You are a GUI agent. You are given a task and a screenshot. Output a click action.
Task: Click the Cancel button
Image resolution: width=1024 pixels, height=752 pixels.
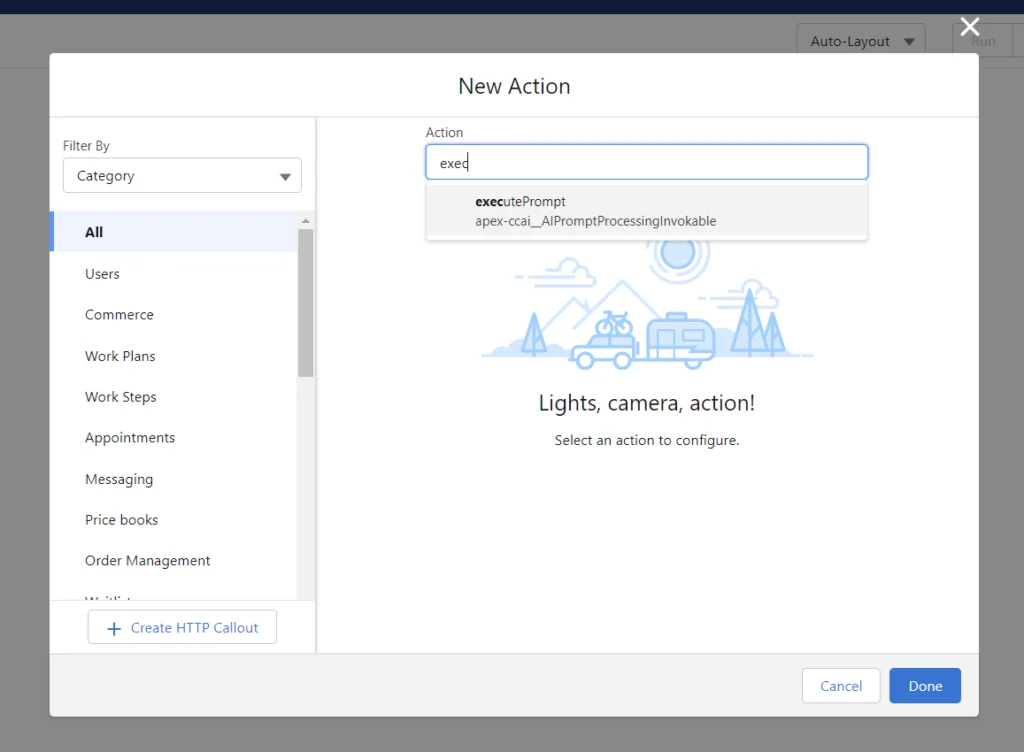(840, 686)
